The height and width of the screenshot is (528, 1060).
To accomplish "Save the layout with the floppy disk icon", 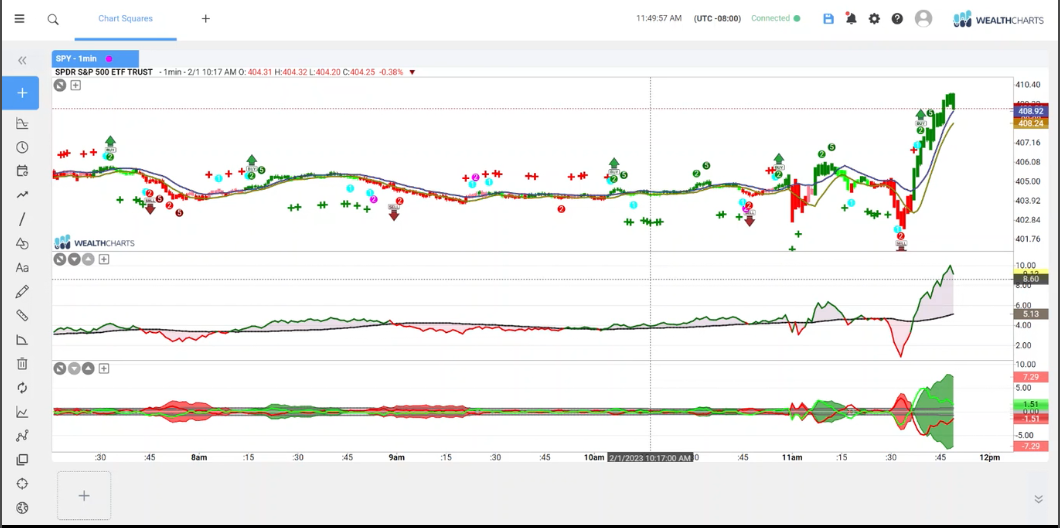I will 828,18.
